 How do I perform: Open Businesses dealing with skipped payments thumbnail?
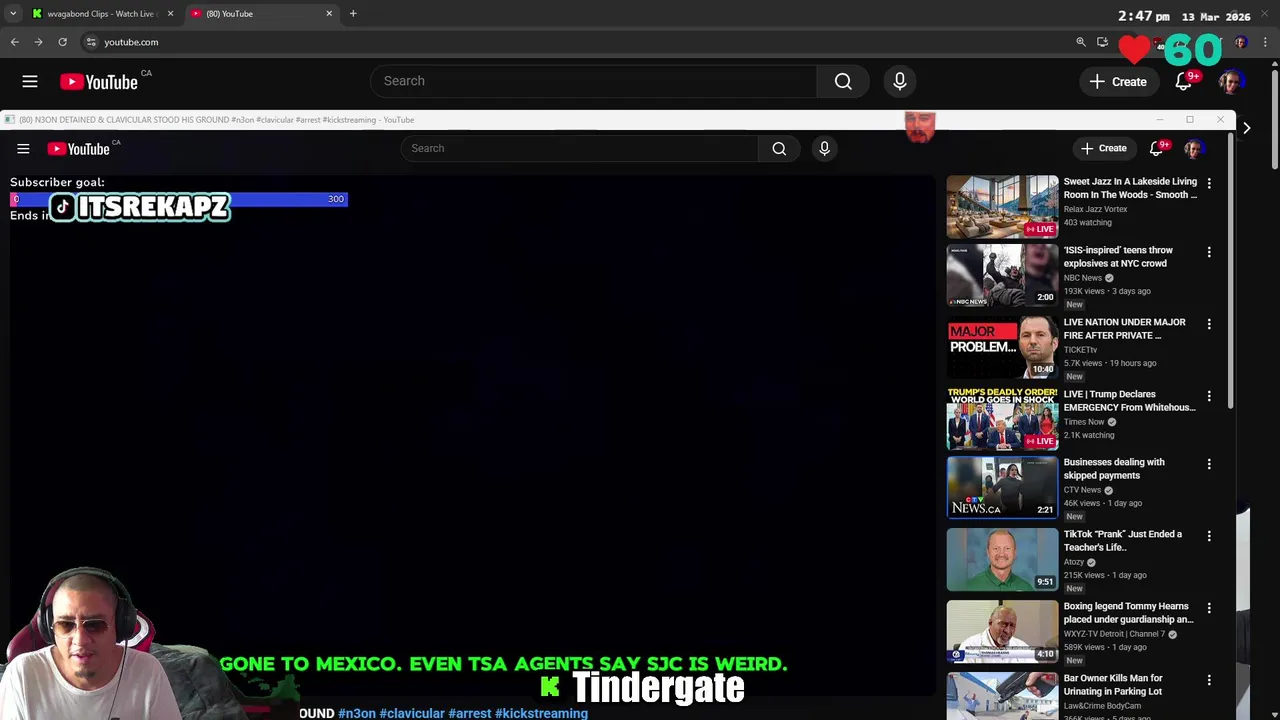pyautogui.click(x=1002, y=487)
